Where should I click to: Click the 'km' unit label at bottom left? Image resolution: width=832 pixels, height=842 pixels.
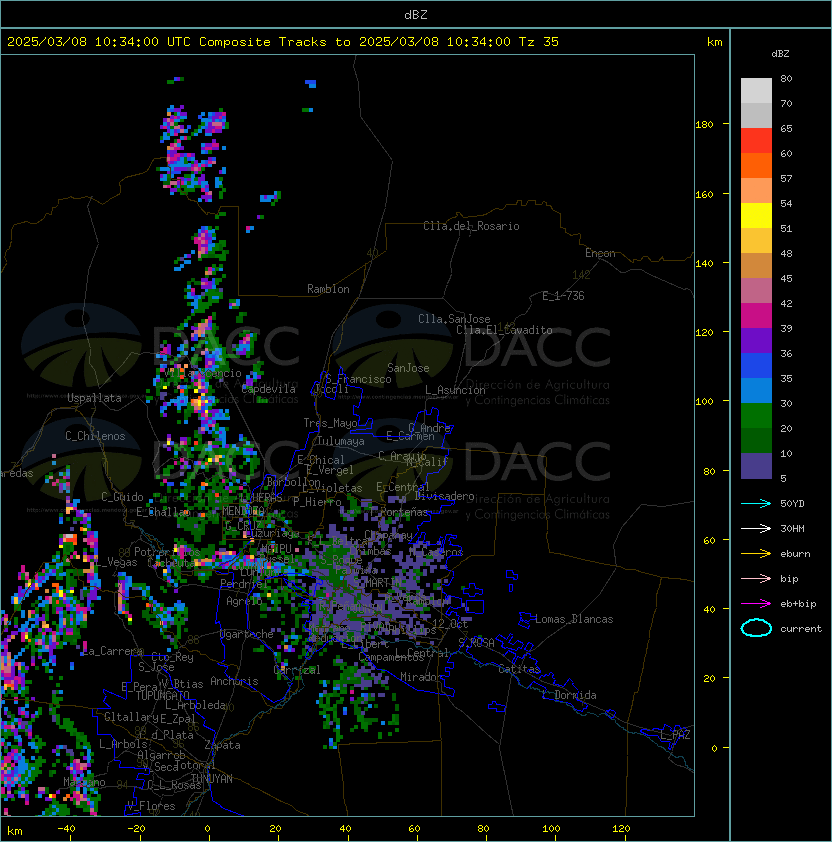tap(15, 831)
